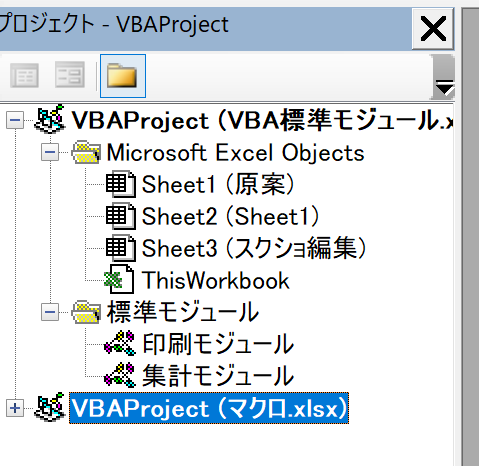Click the ThisWorkbook Excel file icon
The width and height of the screenshot is (479, 466).
coord(119,279)
